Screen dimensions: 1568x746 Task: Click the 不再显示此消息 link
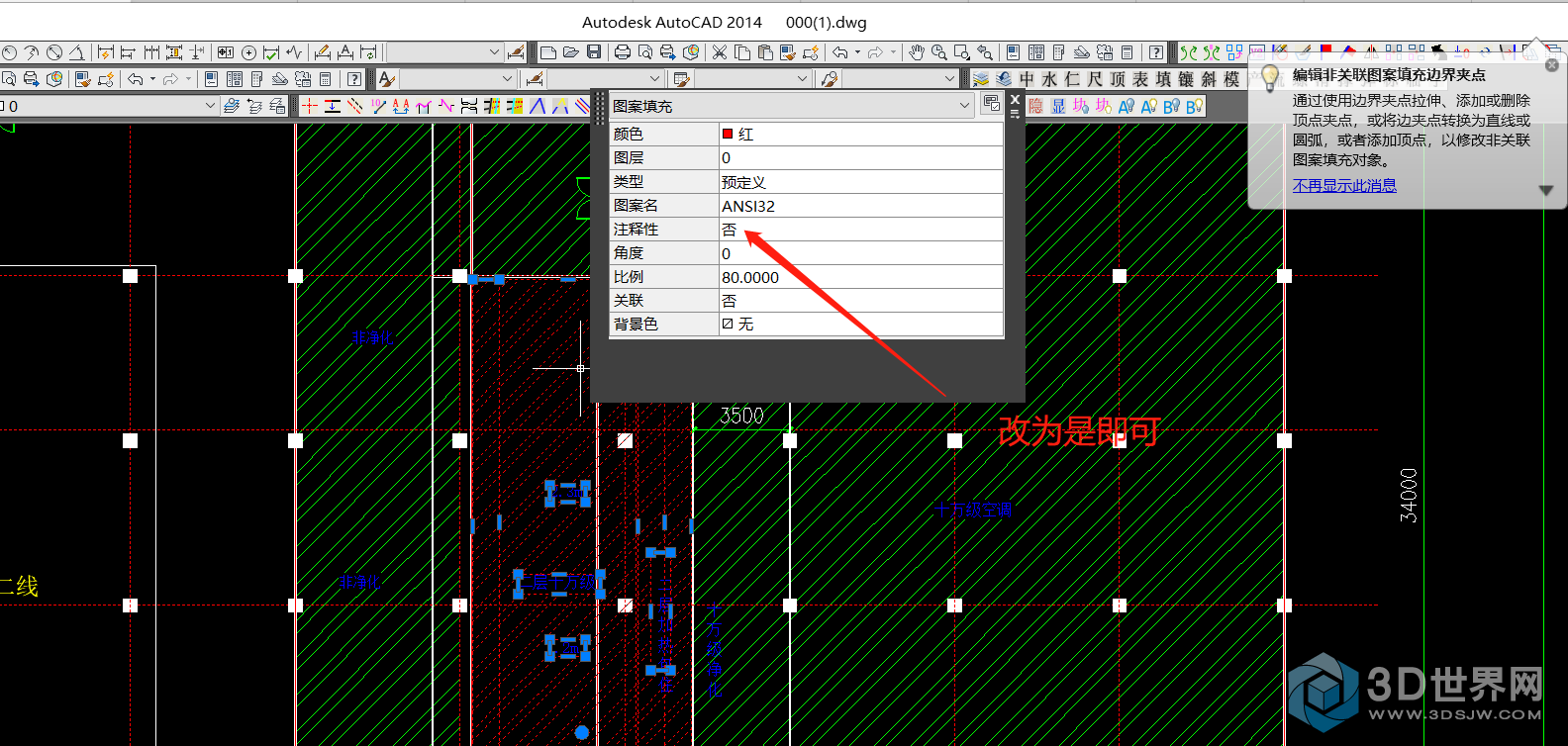[x=1344, y=186]
